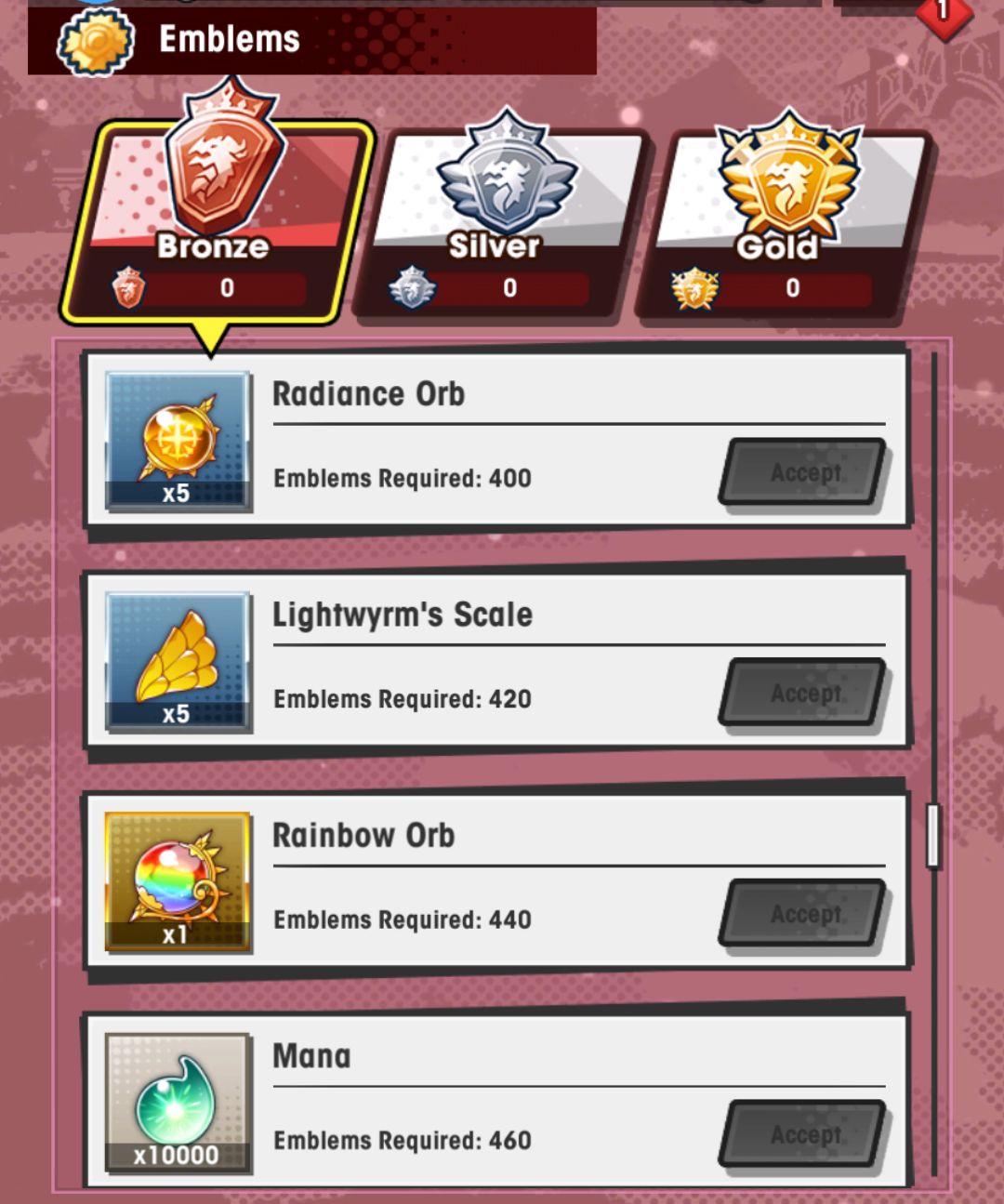Image resolution: width=1004 pixels, height=1204 pixels.
Task: Tap the small gold emblem counter icon
Action: point(694,288)
